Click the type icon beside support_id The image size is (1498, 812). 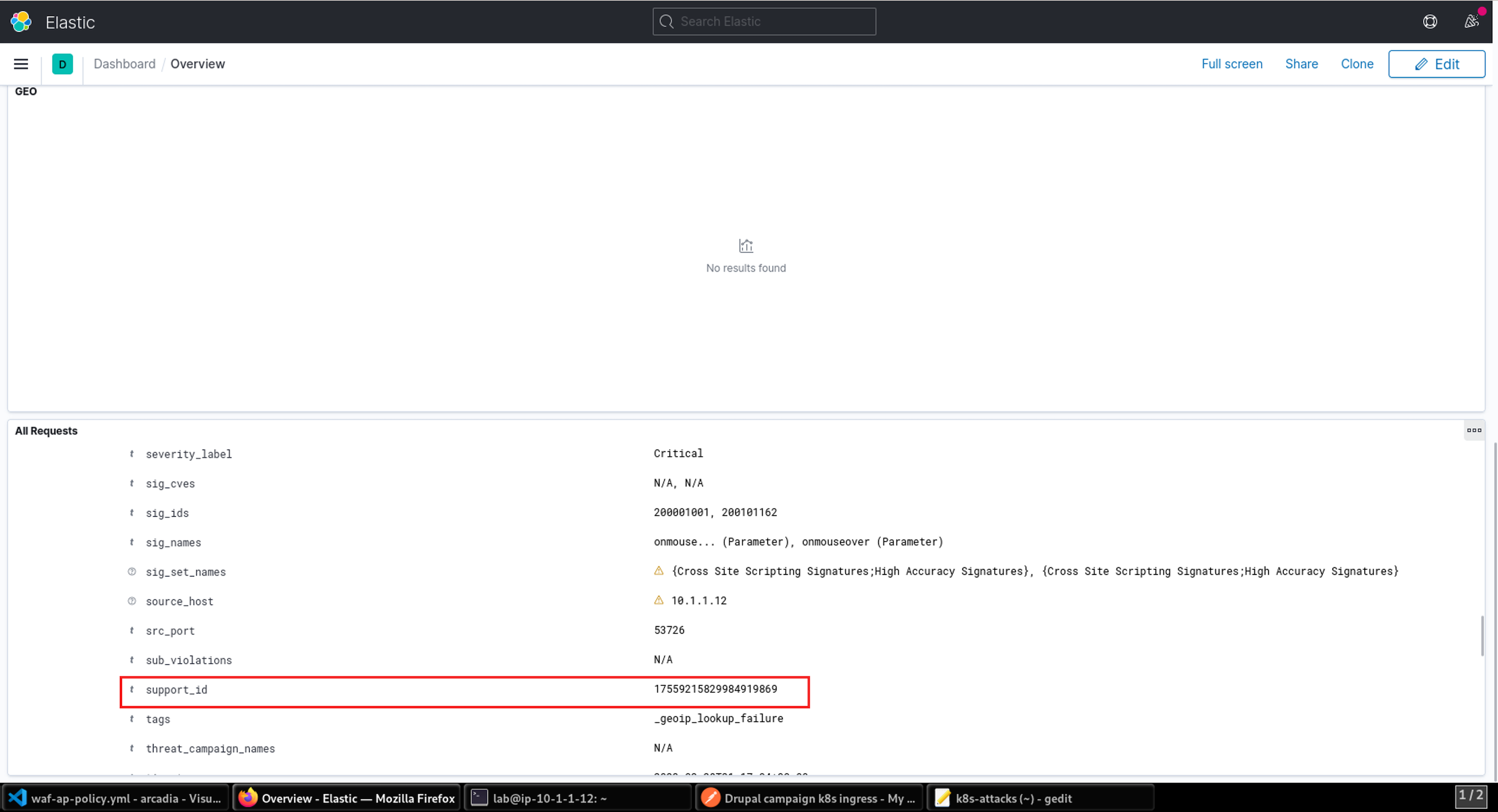(132, 690)
